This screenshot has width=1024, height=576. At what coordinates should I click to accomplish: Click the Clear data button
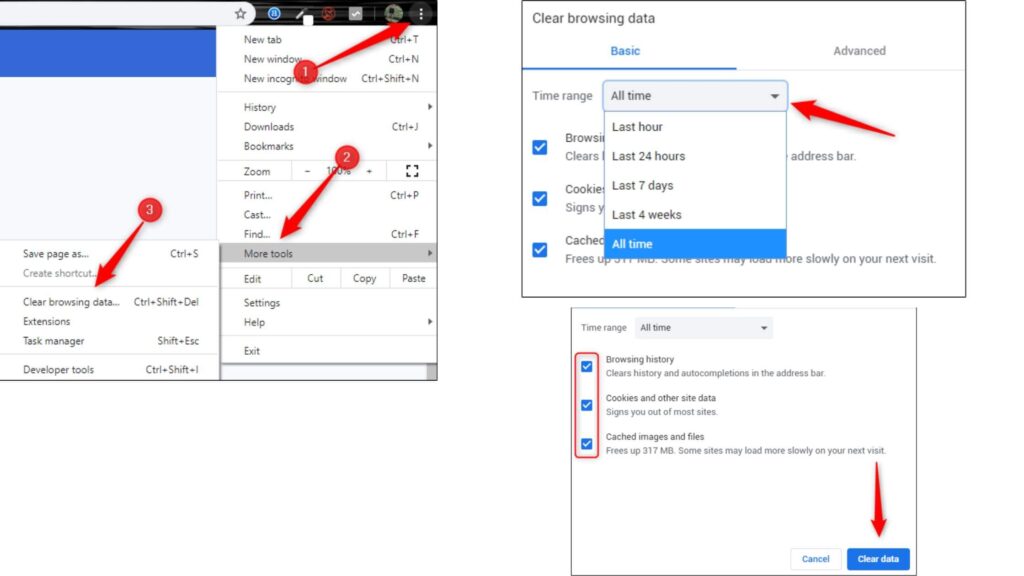(878, 559)
